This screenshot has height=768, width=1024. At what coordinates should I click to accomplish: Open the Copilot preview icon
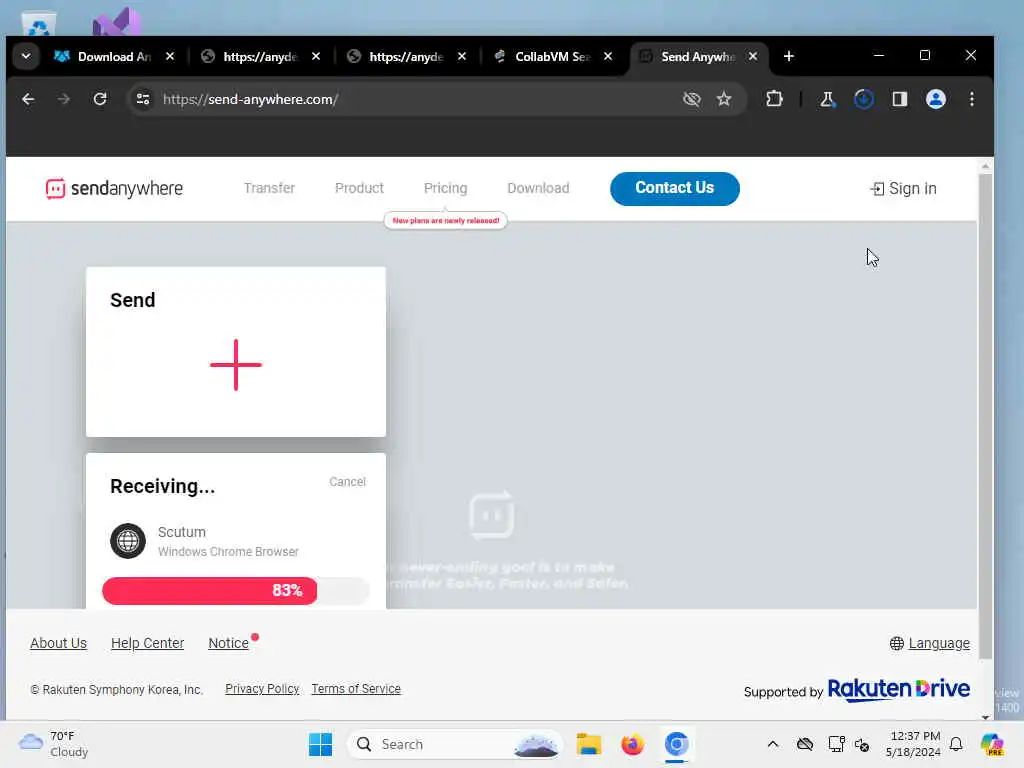coord(993,744)
